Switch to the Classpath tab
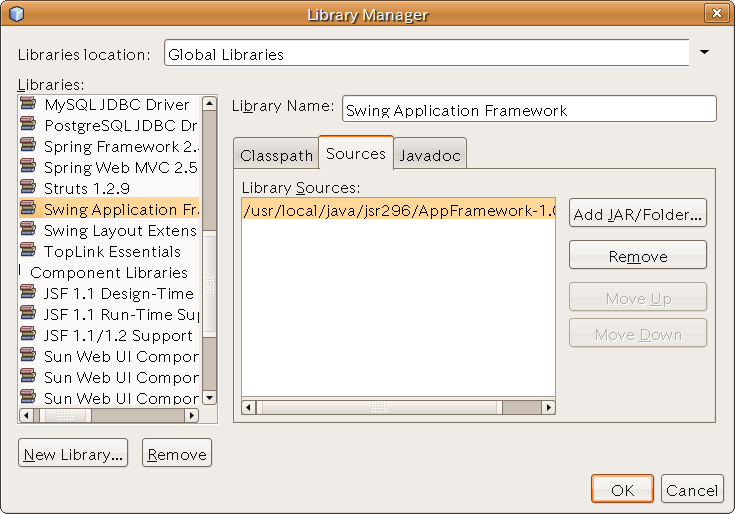Viewport: 735px width, 514px height. tap(275, 156)
